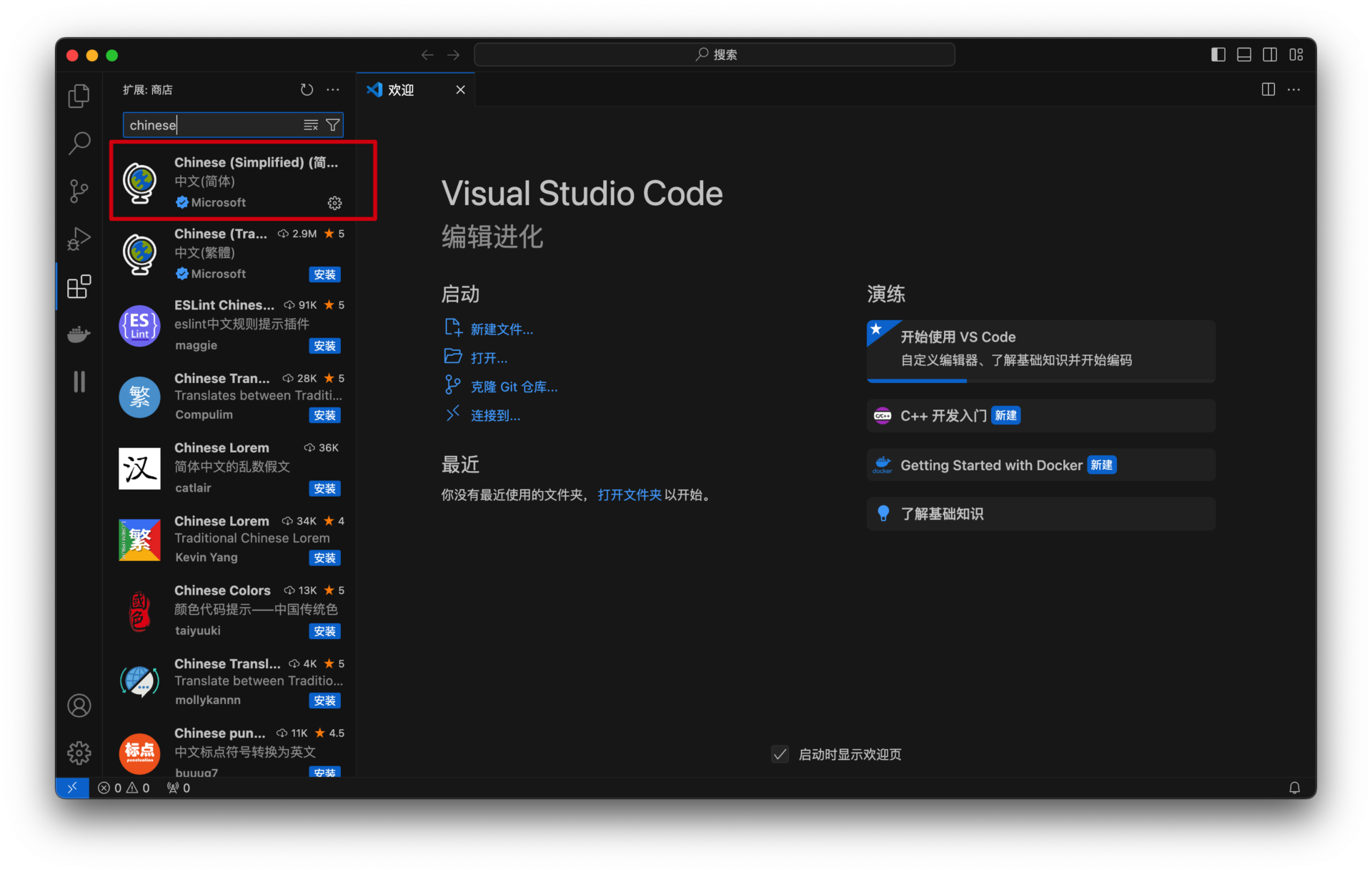
Task: Install mollykannn Chinese Translator extension
Action: point(324,701)
